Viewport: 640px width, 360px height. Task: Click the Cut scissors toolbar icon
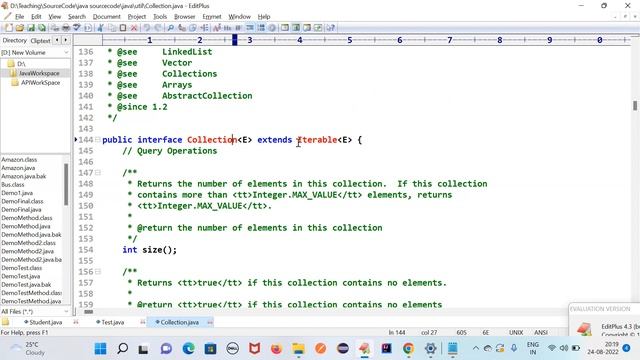tap(100, 28)
